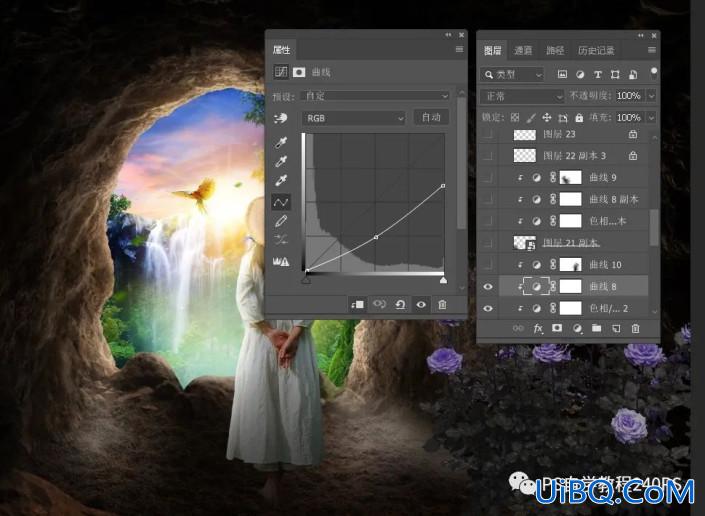Screen dimensions: 705x516
Task: Click the fill 100% field
Action: coord(629,118)
